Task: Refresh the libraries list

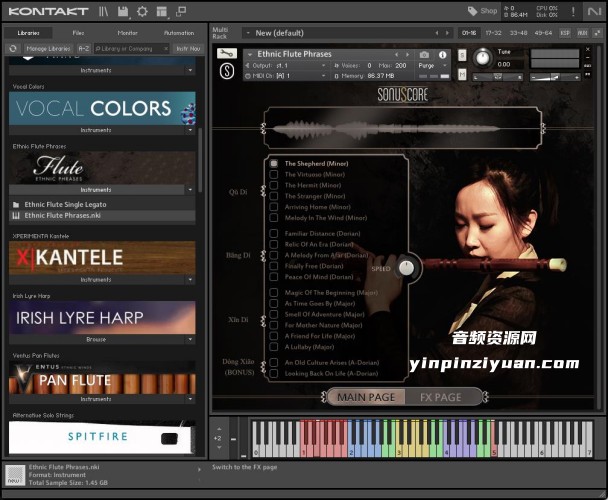Action: 13,48
